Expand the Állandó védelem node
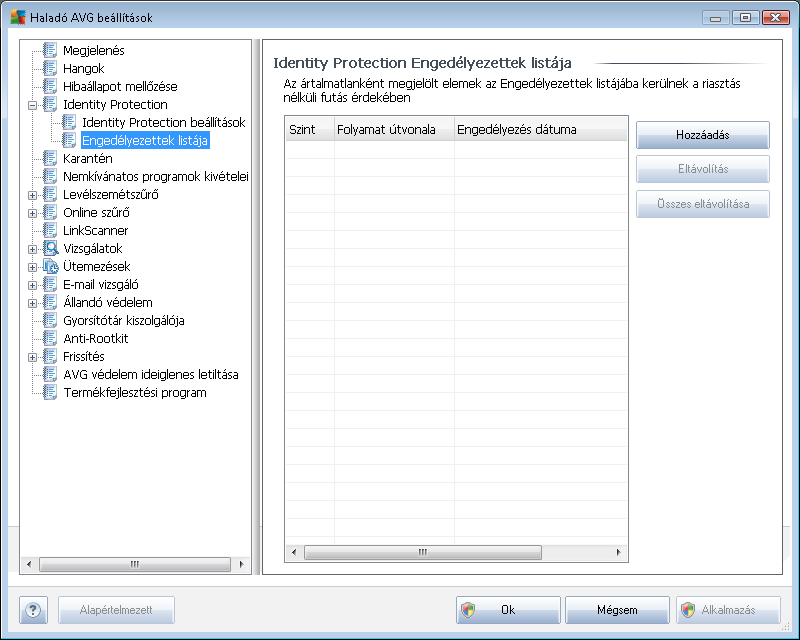 pos(32,303)
